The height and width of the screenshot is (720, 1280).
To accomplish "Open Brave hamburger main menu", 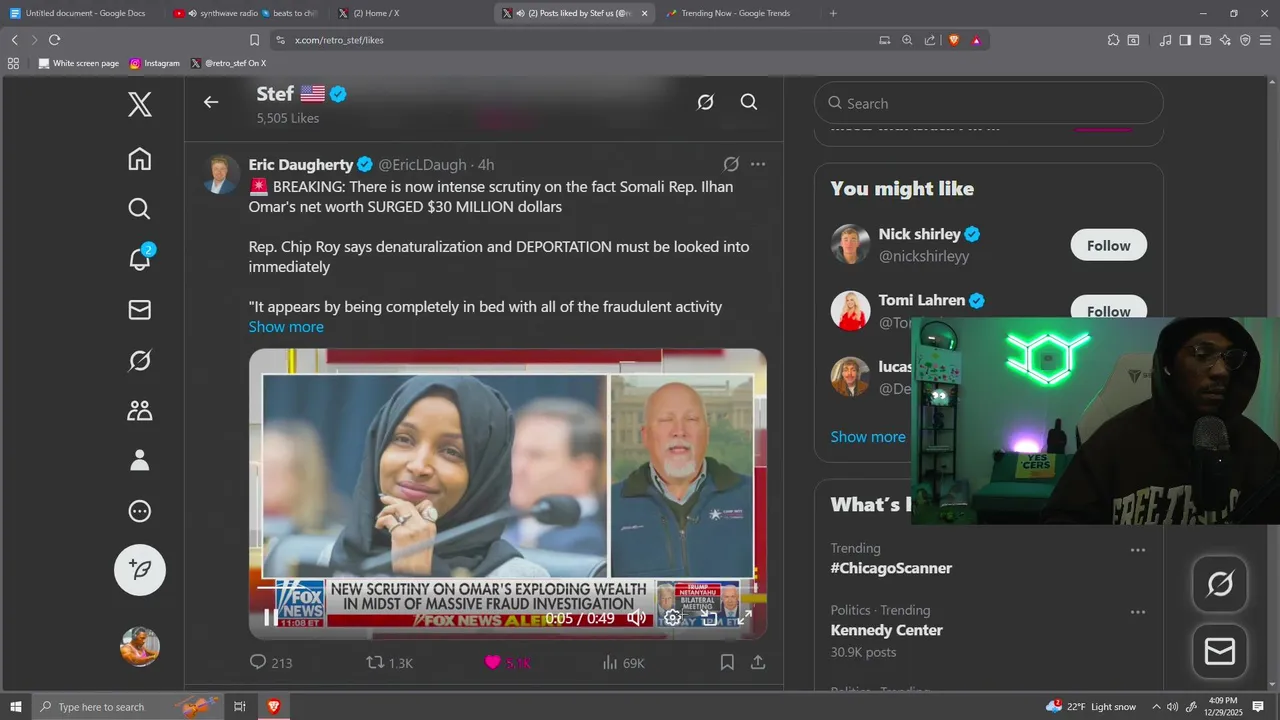I will [x=1265, y=40].
